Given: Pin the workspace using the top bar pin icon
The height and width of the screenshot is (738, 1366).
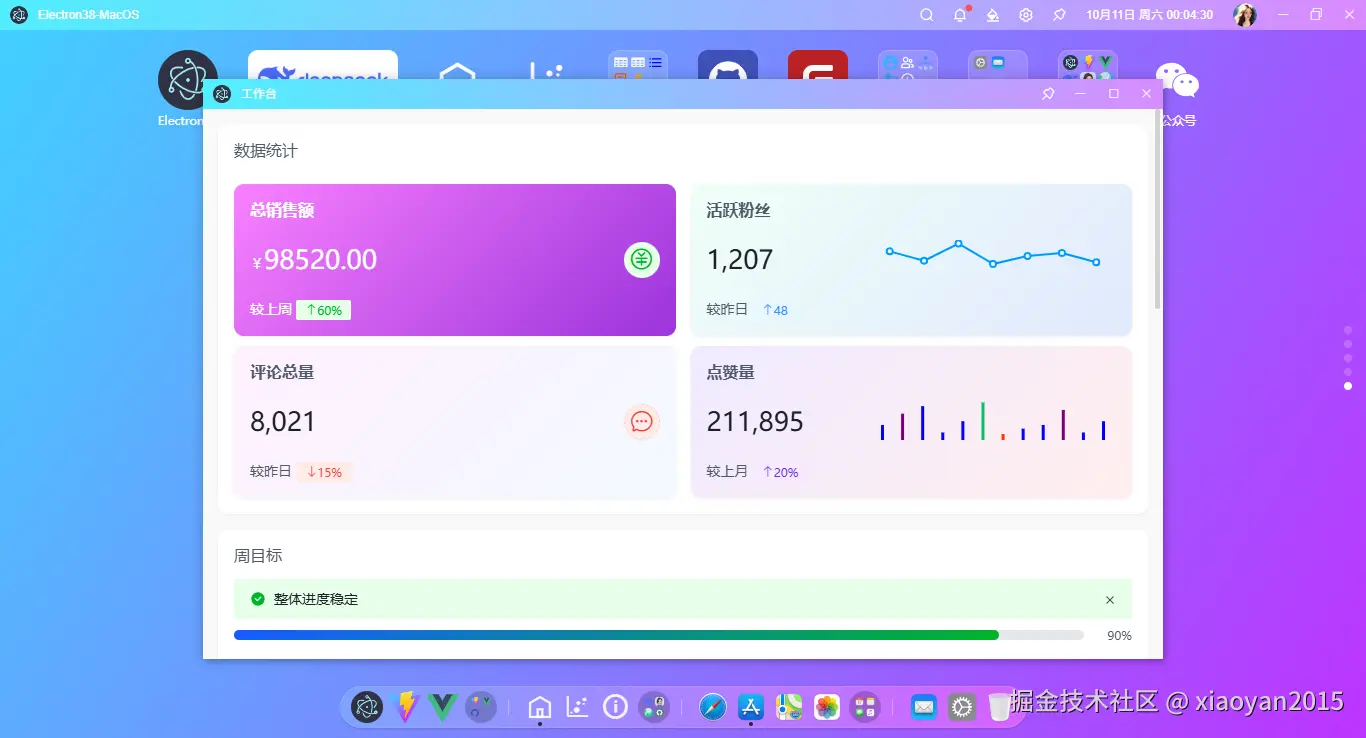Looking at the screenshot, I should click(x=1059, y=15).
